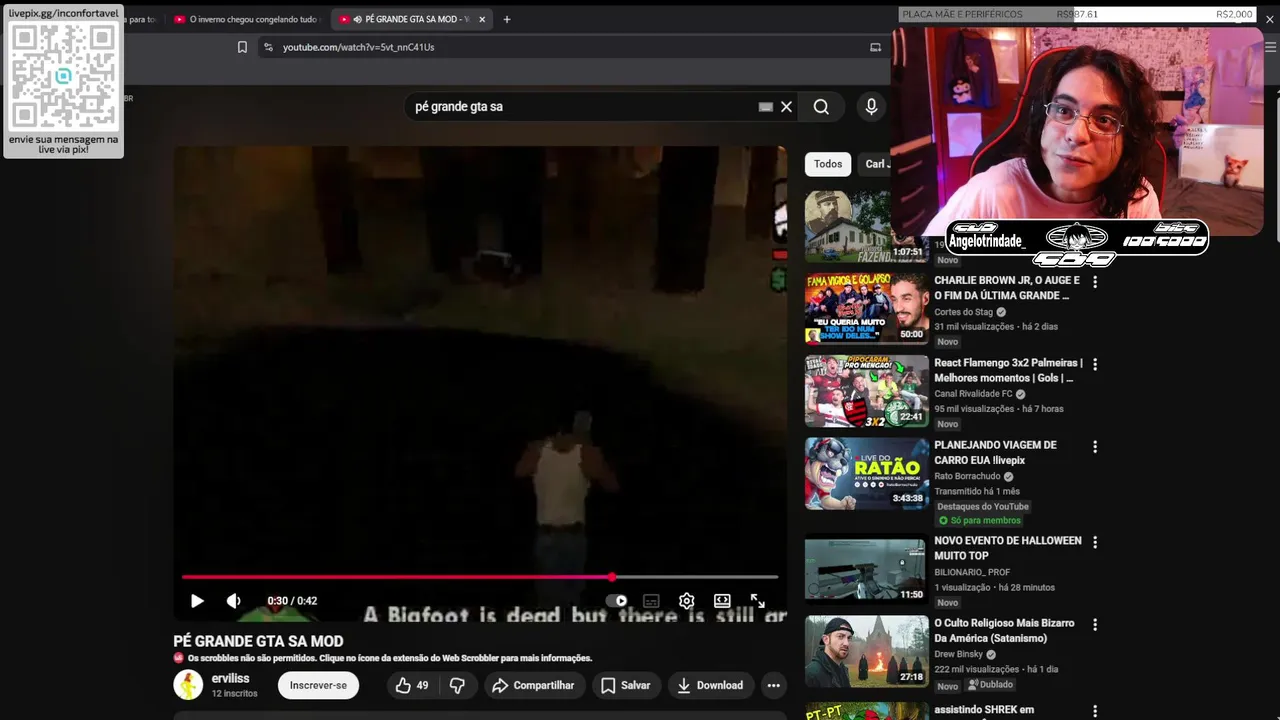Open the Cortes do Stag channel name

pyautogui.click(x=963, y=312)
